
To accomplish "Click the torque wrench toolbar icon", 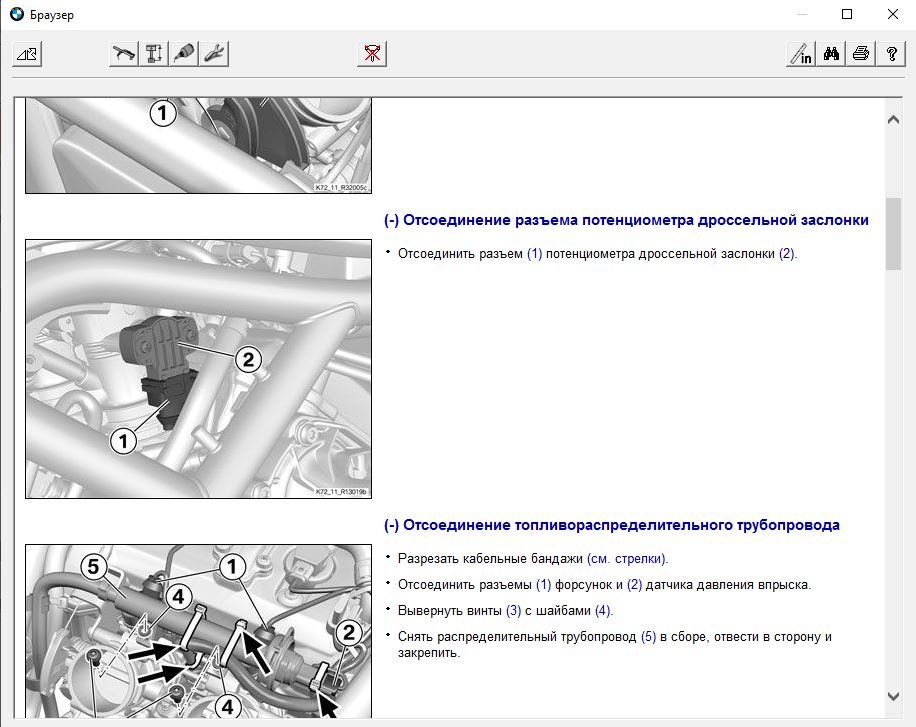I will click(123, 54).
